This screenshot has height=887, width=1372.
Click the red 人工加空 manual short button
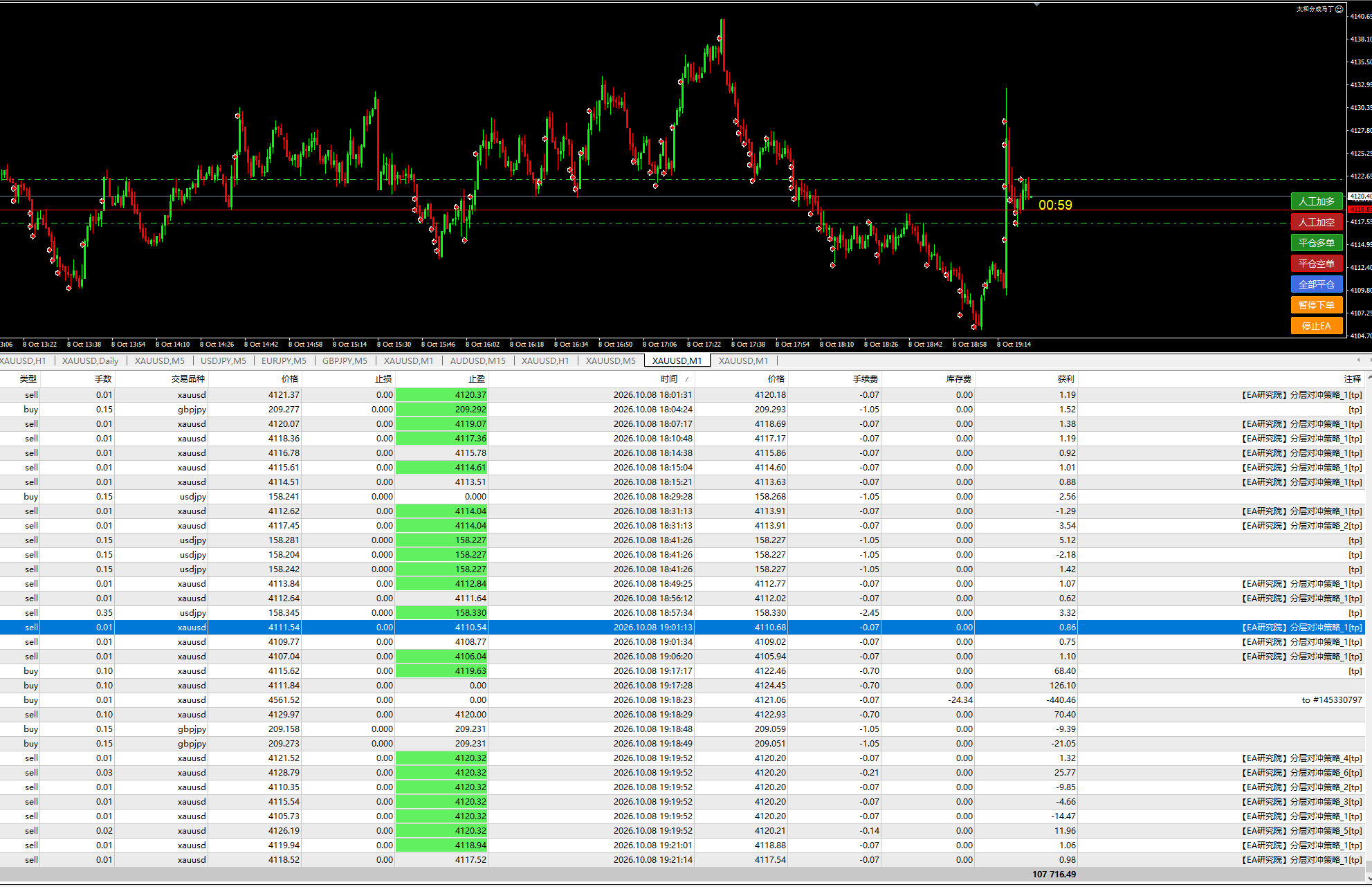coord(1317,222)
